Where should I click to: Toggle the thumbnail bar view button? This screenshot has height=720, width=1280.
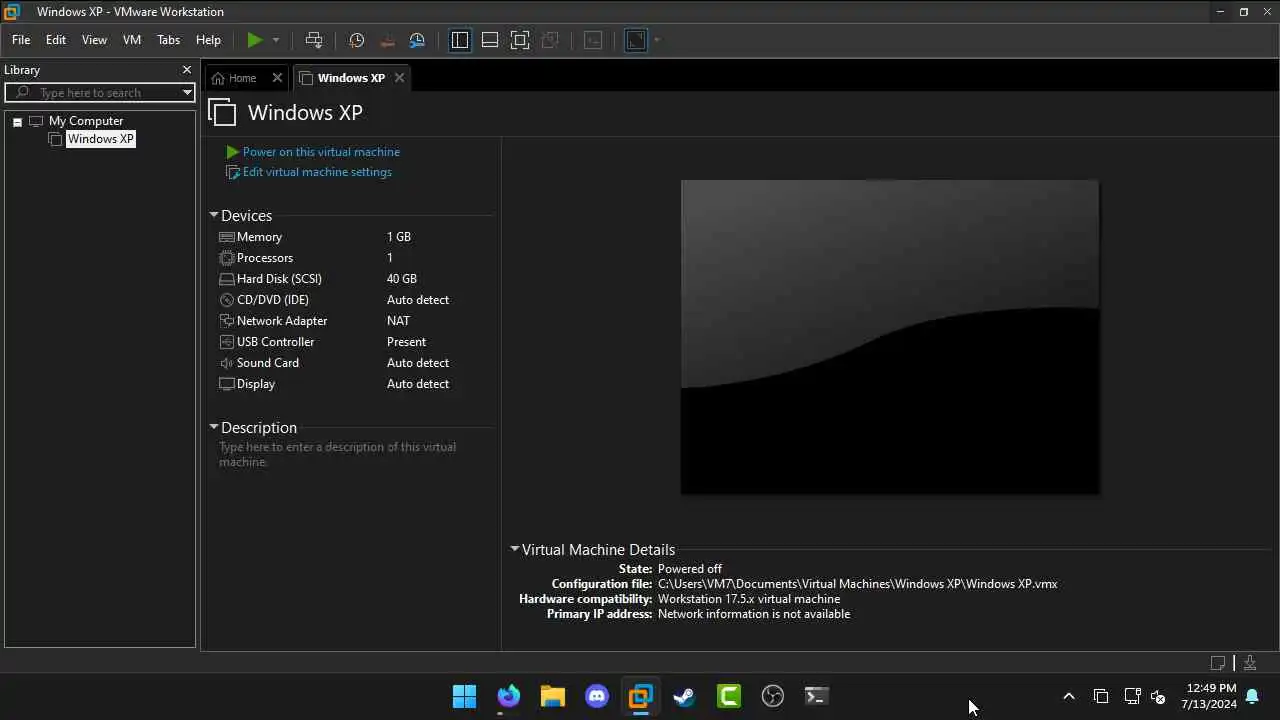tap(490, 40)
